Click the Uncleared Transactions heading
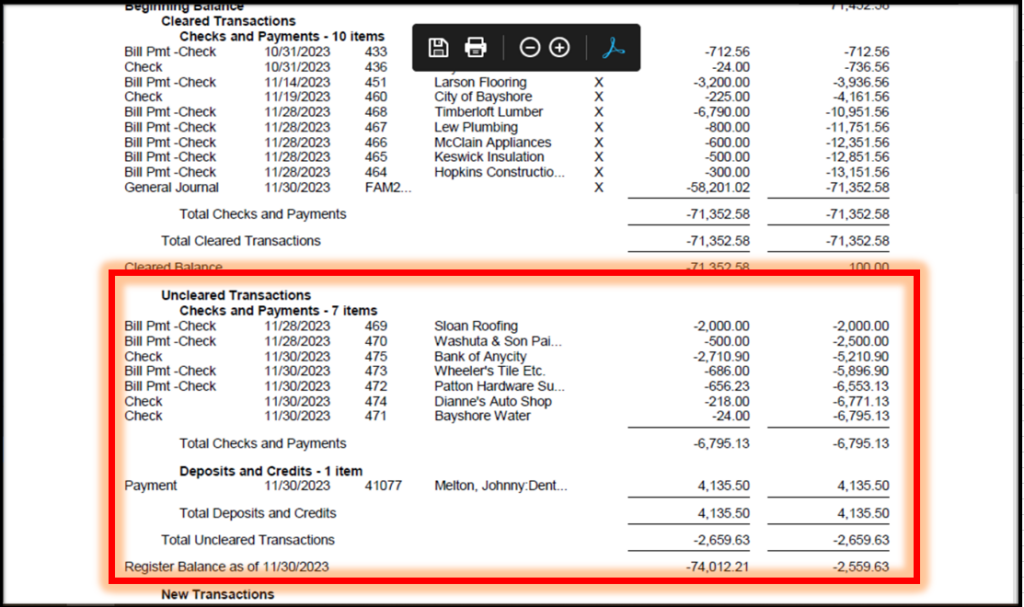Image resolution: width=1024 pixels, height=607 pixels. tap(236, 295)
